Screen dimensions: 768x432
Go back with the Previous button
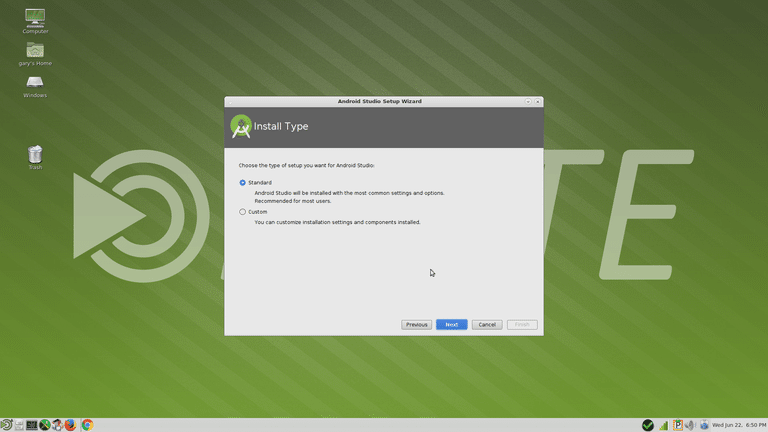[416, 325]
